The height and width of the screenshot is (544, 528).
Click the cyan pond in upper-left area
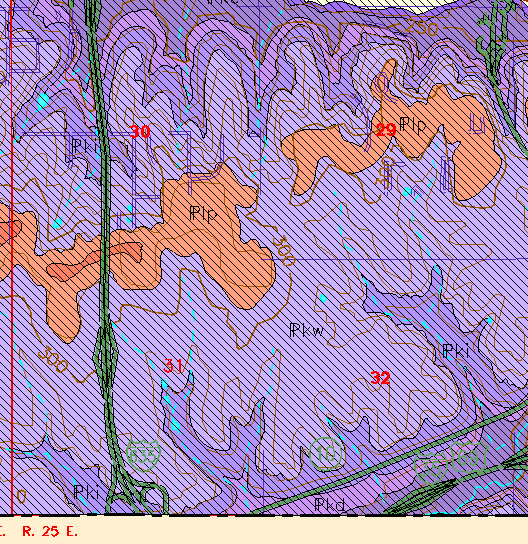point(43,100)
